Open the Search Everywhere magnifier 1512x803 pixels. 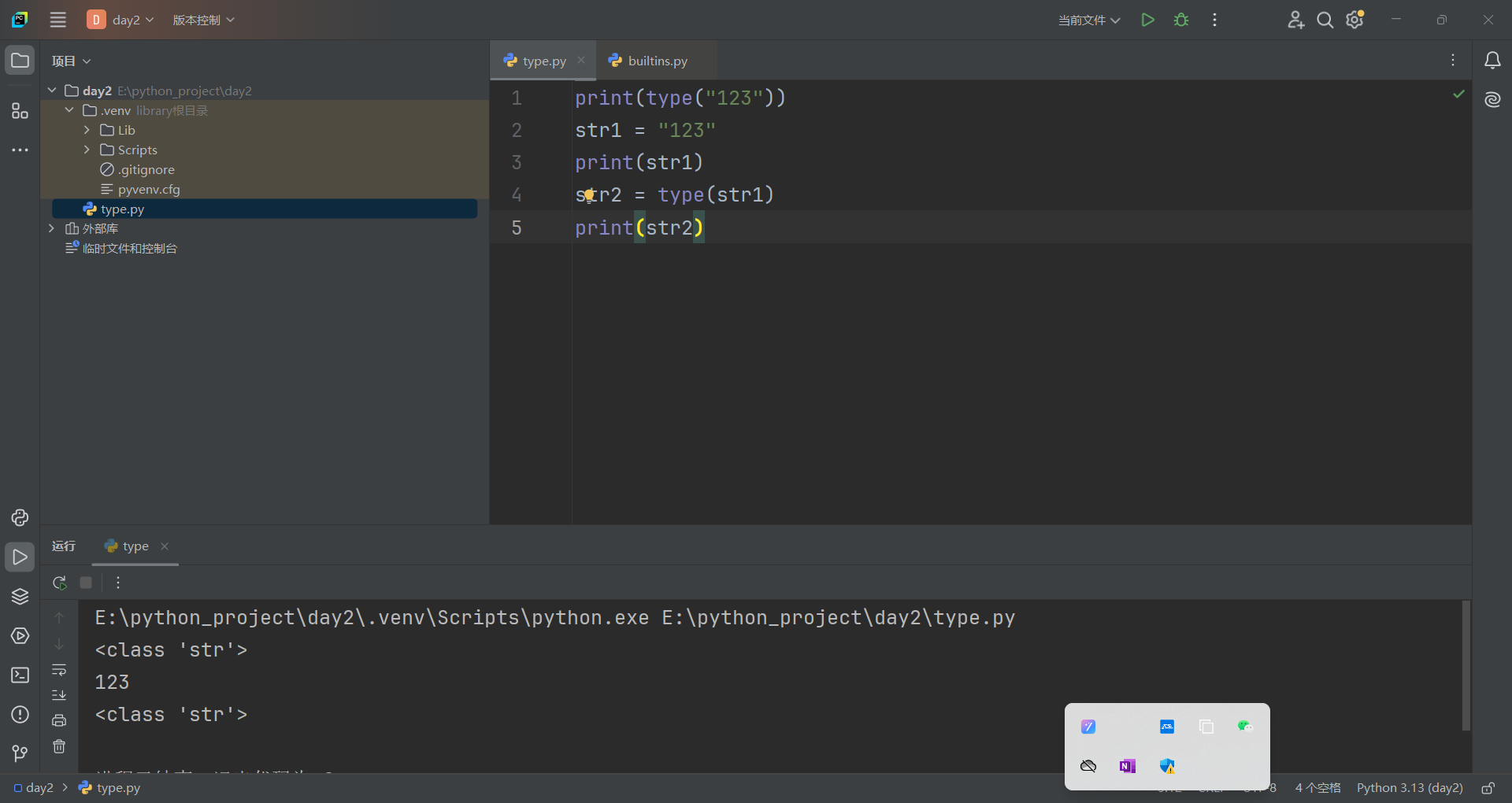(x=1325, y=20)
